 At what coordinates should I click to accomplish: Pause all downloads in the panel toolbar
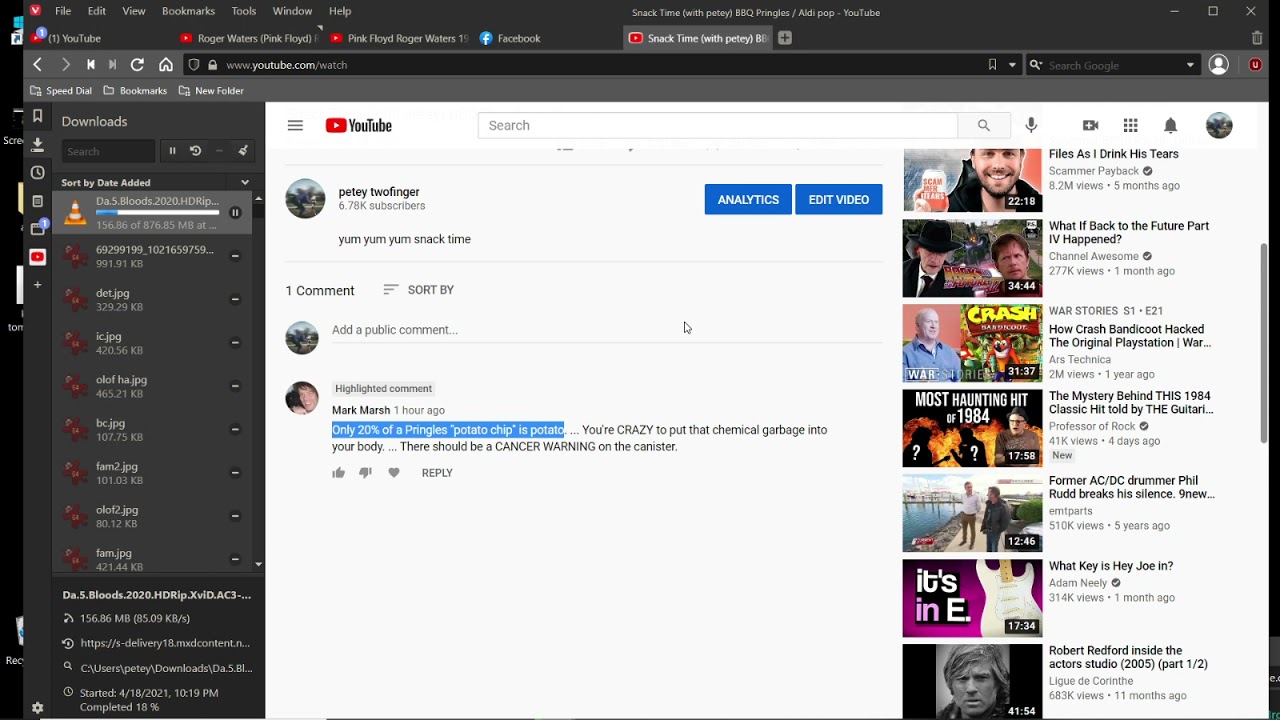click(x=172, y=151)
